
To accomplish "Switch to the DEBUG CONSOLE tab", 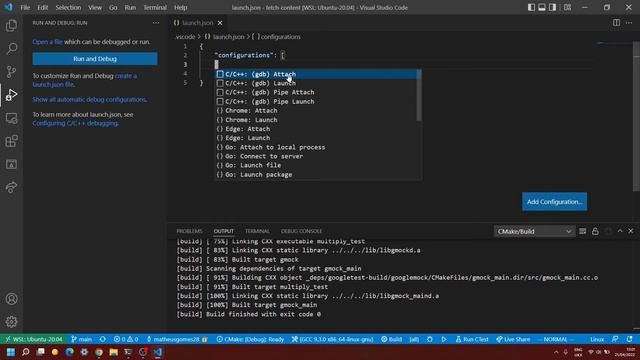I will [301, 231].
